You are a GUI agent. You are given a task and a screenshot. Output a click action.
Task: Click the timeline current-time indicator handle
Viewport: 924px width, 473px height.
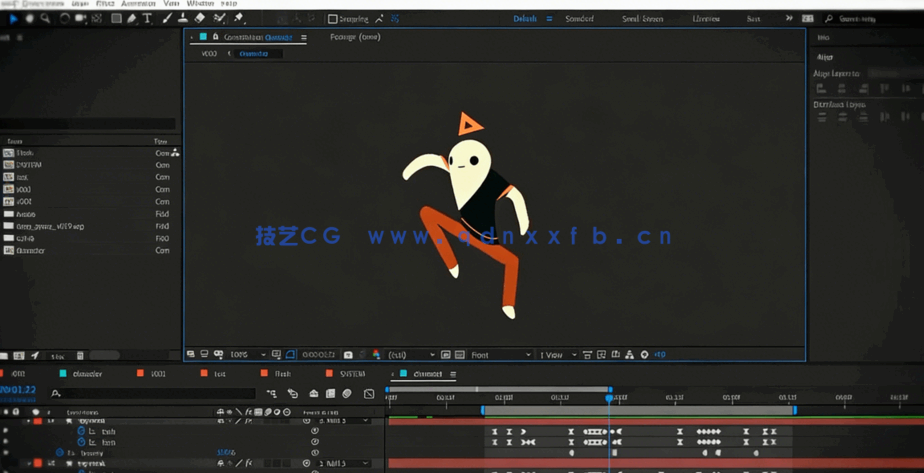pyautogui.click(x=609, y=397)
